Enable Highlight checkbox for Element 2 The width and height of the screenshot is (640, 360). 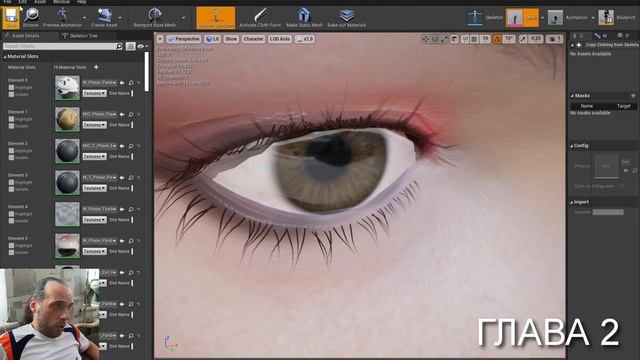11,151
